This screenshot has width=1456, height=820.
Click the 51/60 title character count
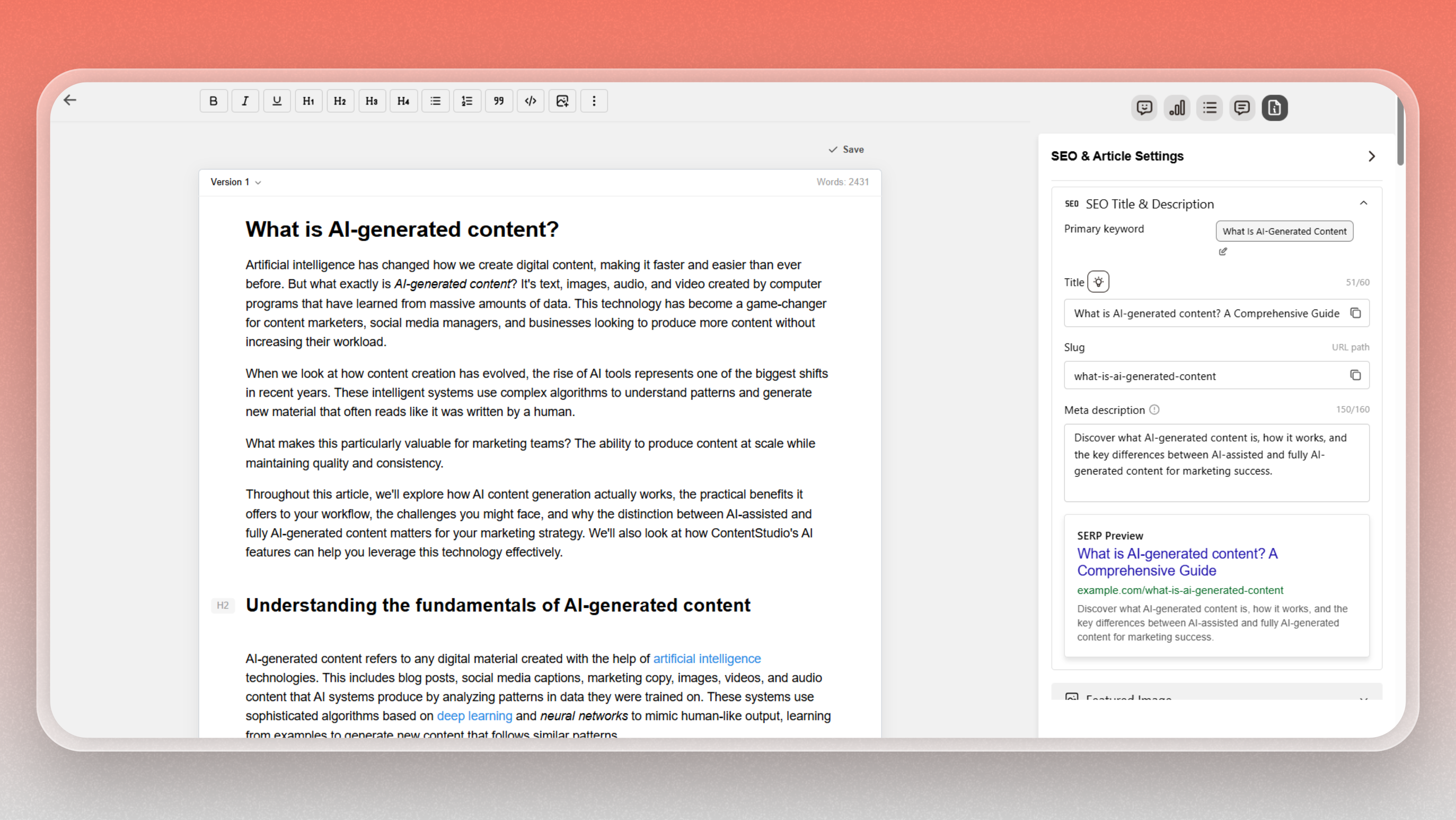[1357, 282]
